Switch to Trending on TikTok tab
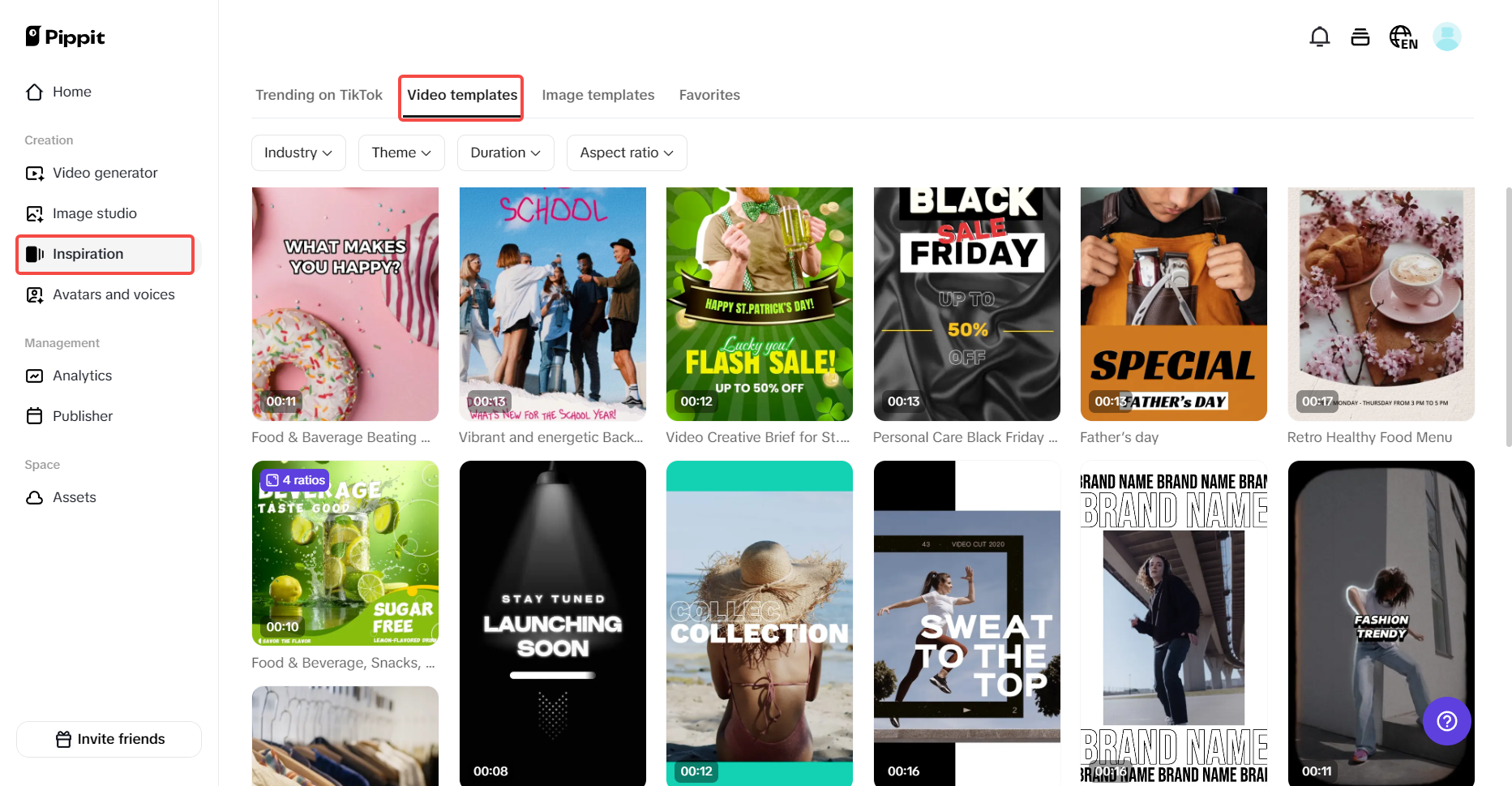1512x786 pixels. (x=319, y=95)
